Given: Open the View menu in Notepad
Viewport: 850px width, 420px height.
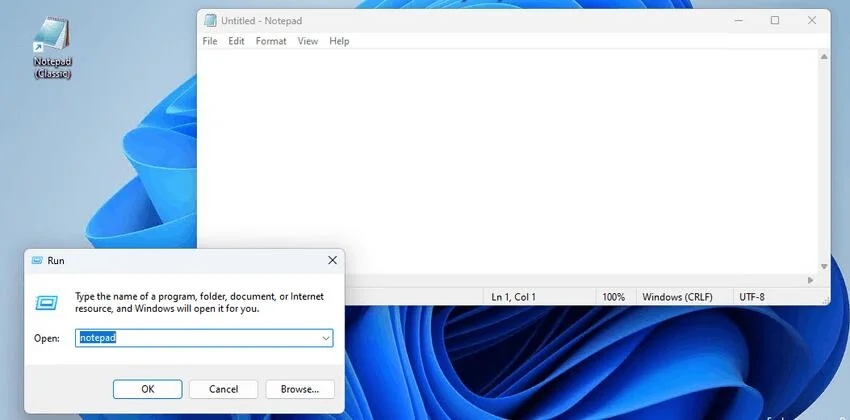Looking at the screenshot, I should (307, 41).
